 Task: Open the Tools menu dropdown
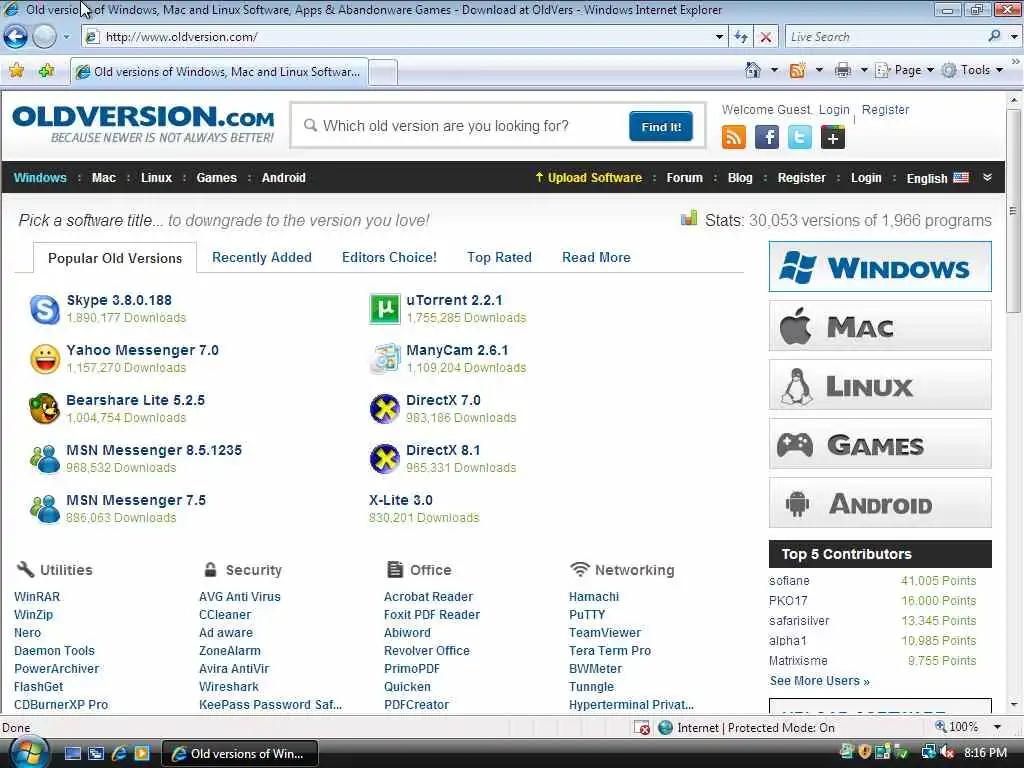coord(972,70)
